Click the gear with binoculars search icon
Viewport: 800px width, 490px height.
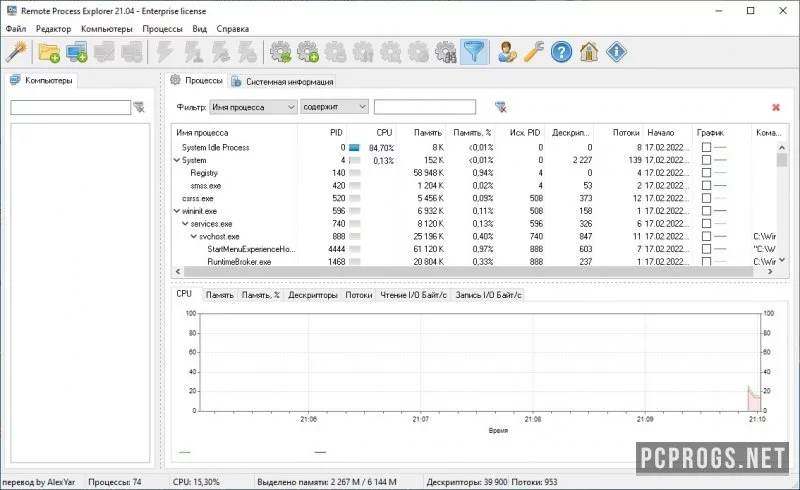click(x=446, y=52)
